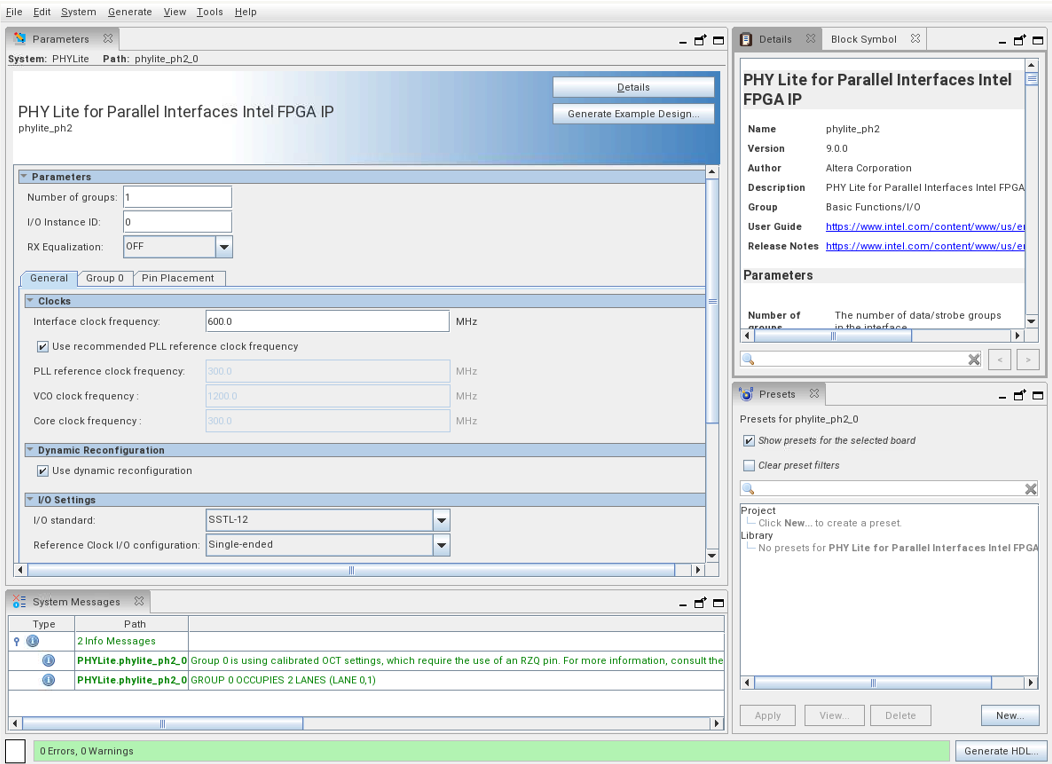
Task: Clear the Details search field
Action: tap(974, 360)
